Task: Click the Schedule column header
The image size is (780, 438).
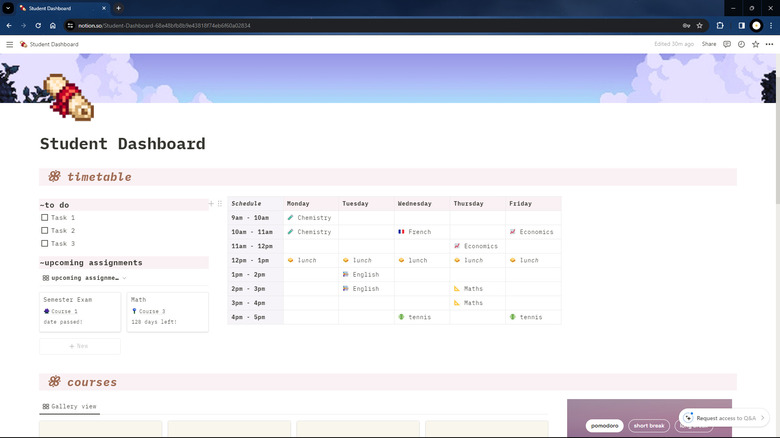Action: tap(256, 204)
